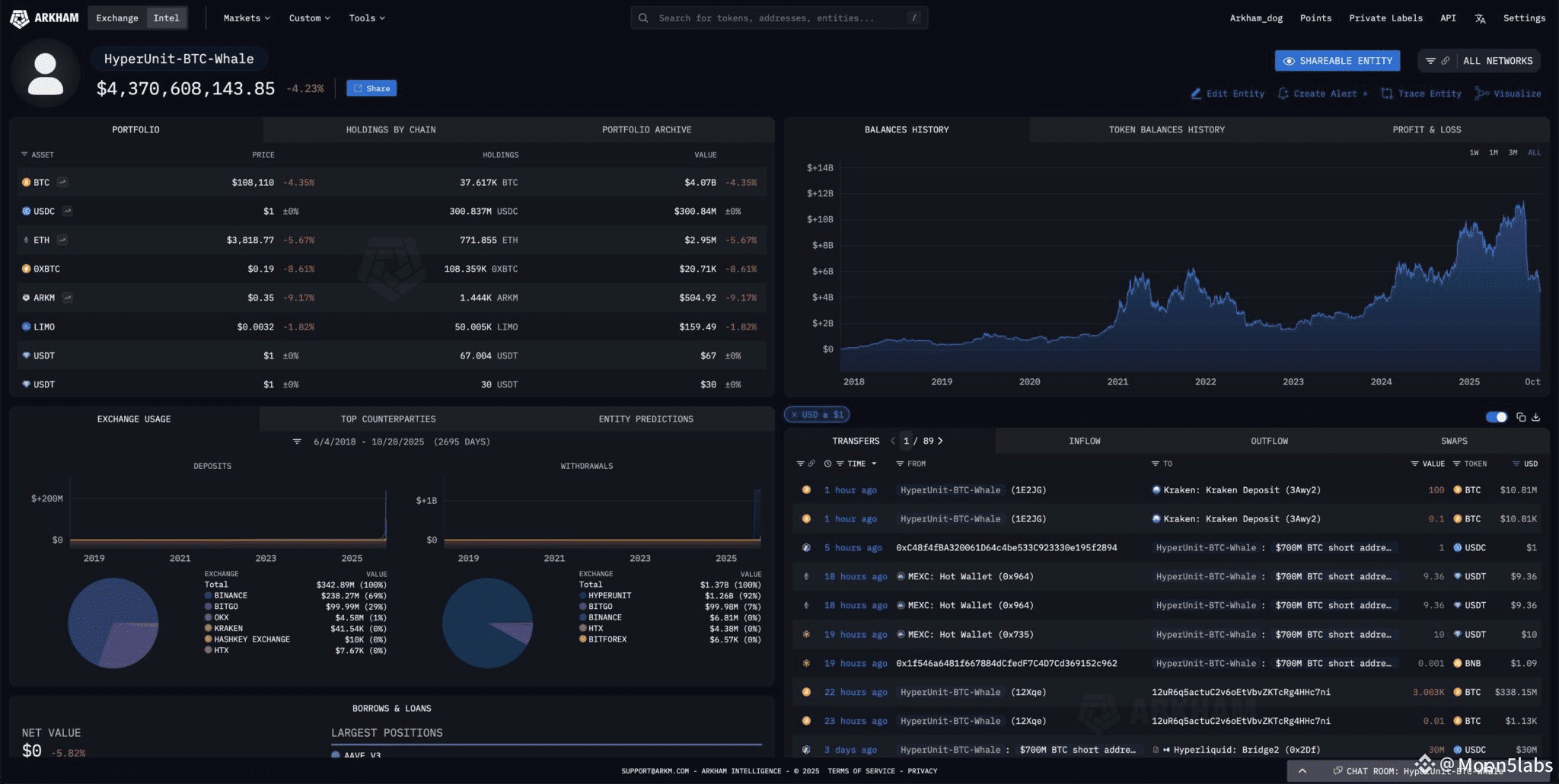The height and width of the screenshot is (784, 1559).
Task: Click the Shareable Entity button
Action: tap(1337, 61)
